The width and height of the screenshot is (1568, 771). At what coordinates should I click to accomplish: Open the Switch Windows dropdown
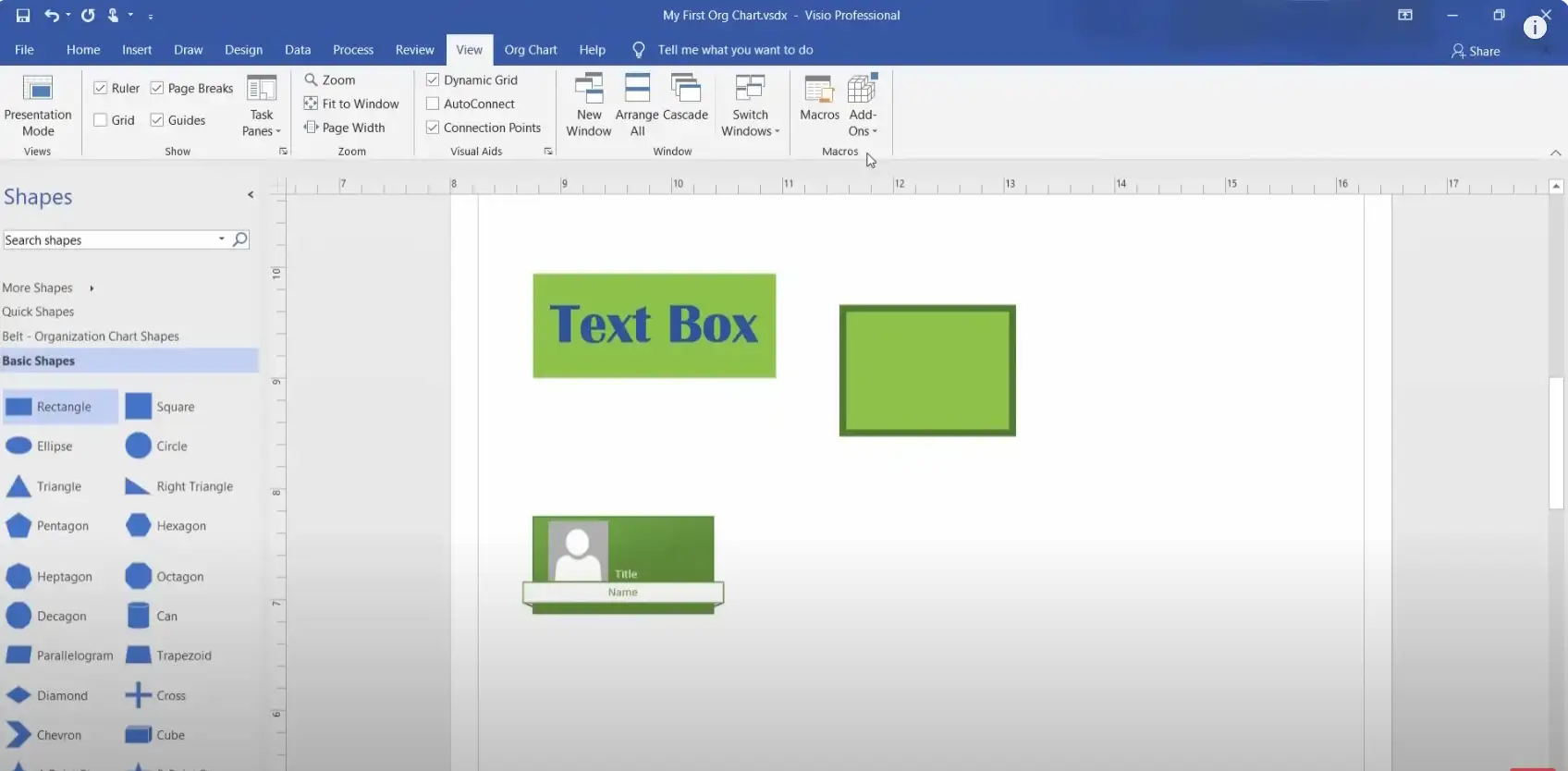click(750, 122)
